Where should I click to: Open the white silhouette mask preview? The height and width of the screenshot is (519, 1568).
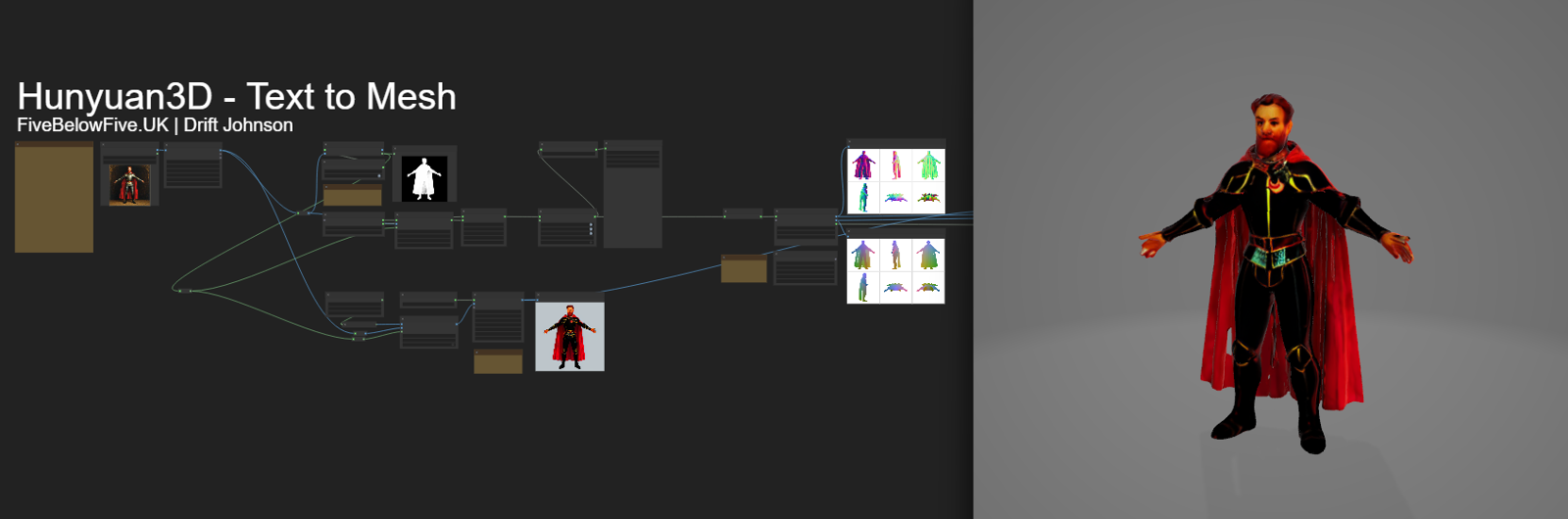click(x=424, y=178)
